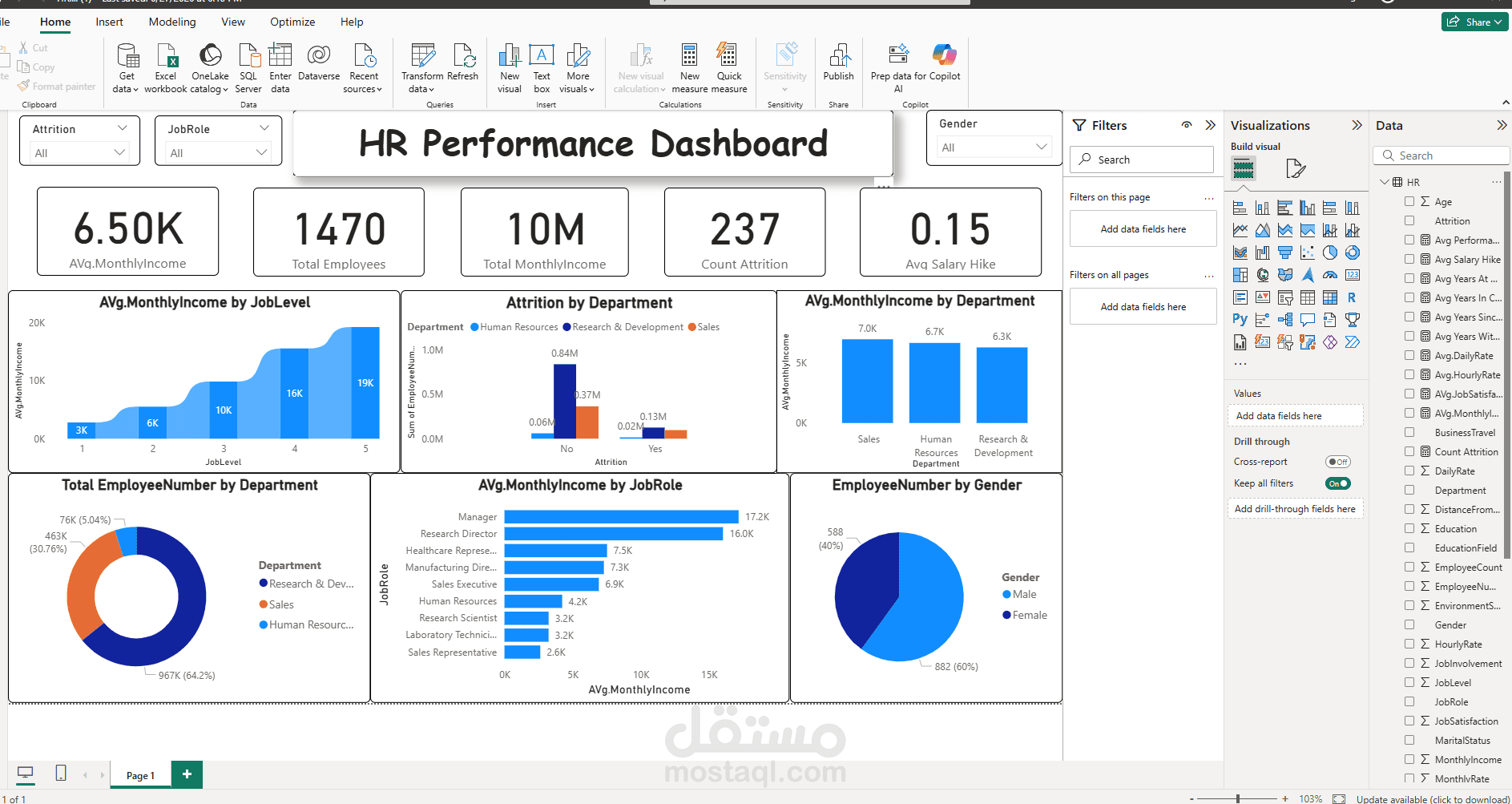Insert a Text box from ribbon
Viewport: 1512px width, 804px height.
pyautogui.click(x=542, y=68)
